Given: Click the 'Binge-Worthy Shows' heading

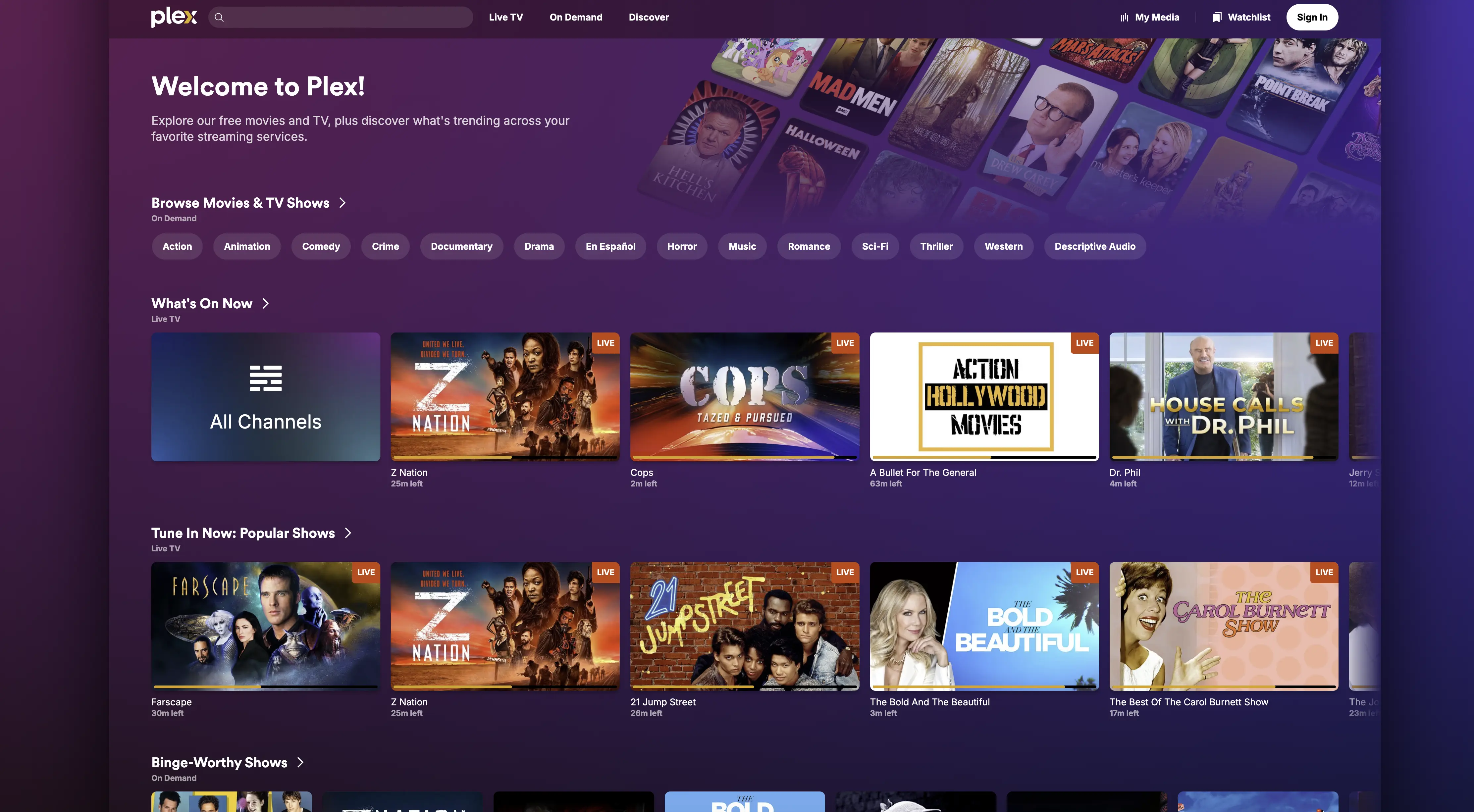Looking at the screenshot, I should (x=219, y=762).
